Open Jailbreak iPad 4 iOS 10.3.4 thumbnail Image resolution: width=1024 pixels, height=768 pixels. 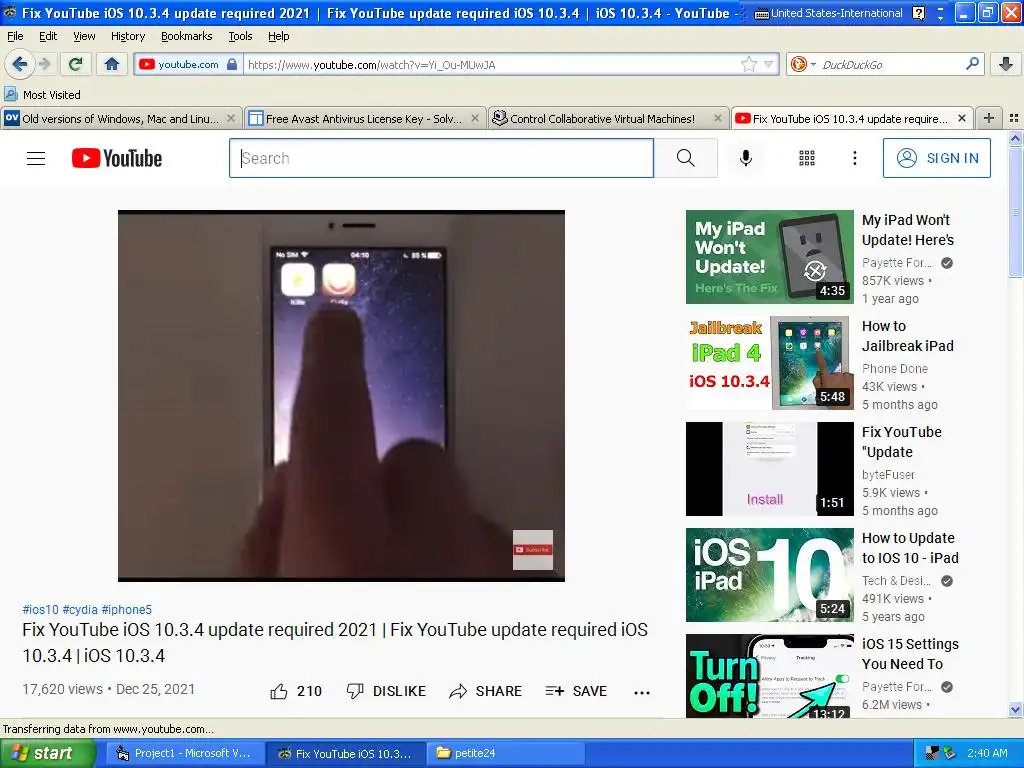coord(769,363)
